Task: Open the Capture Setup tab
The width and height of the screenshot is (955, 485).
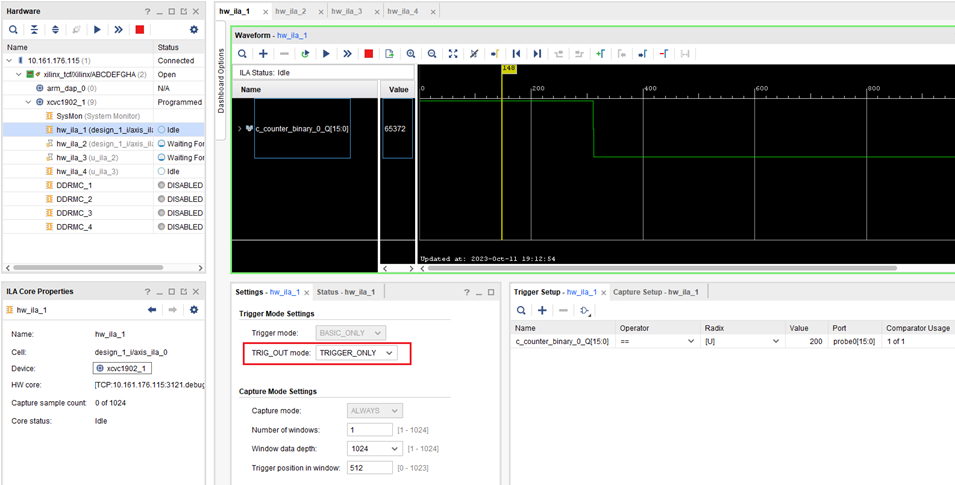Action: point(654,292)
